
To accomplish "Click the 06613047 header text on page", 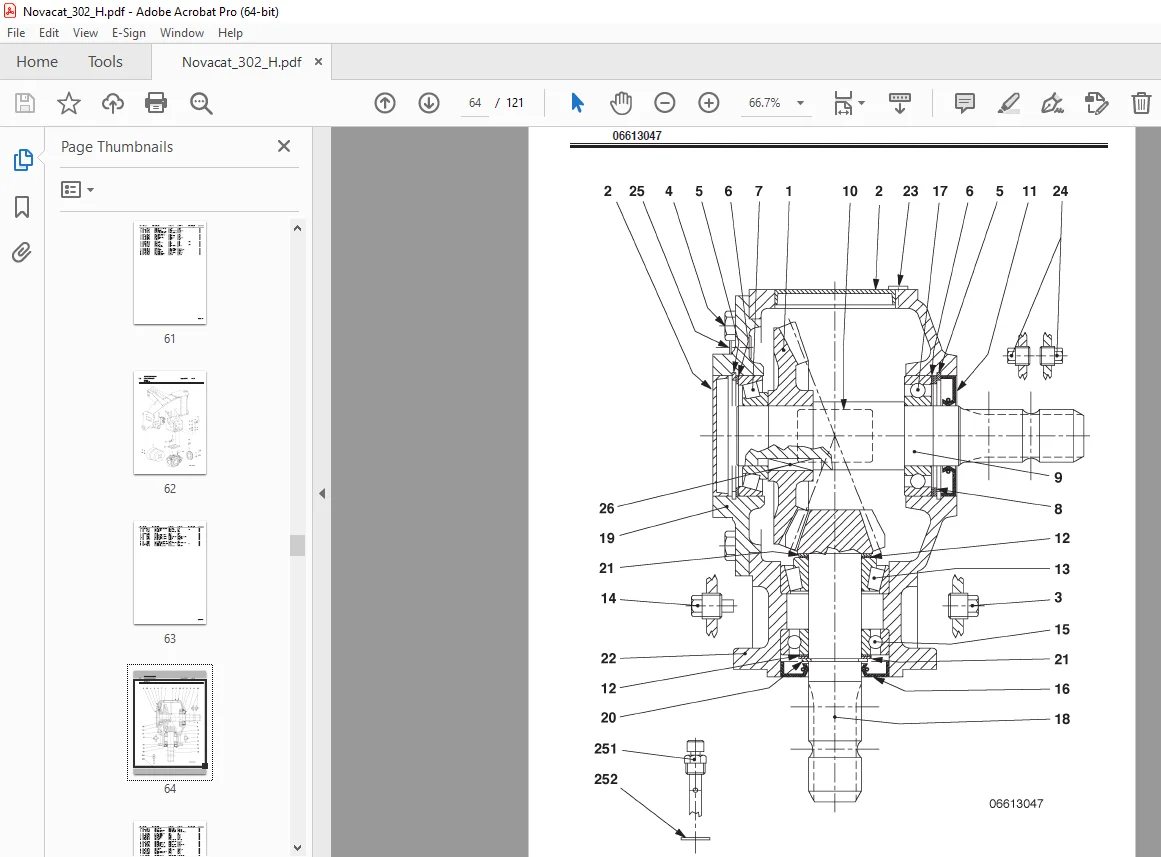I will [x=637, y=136].
